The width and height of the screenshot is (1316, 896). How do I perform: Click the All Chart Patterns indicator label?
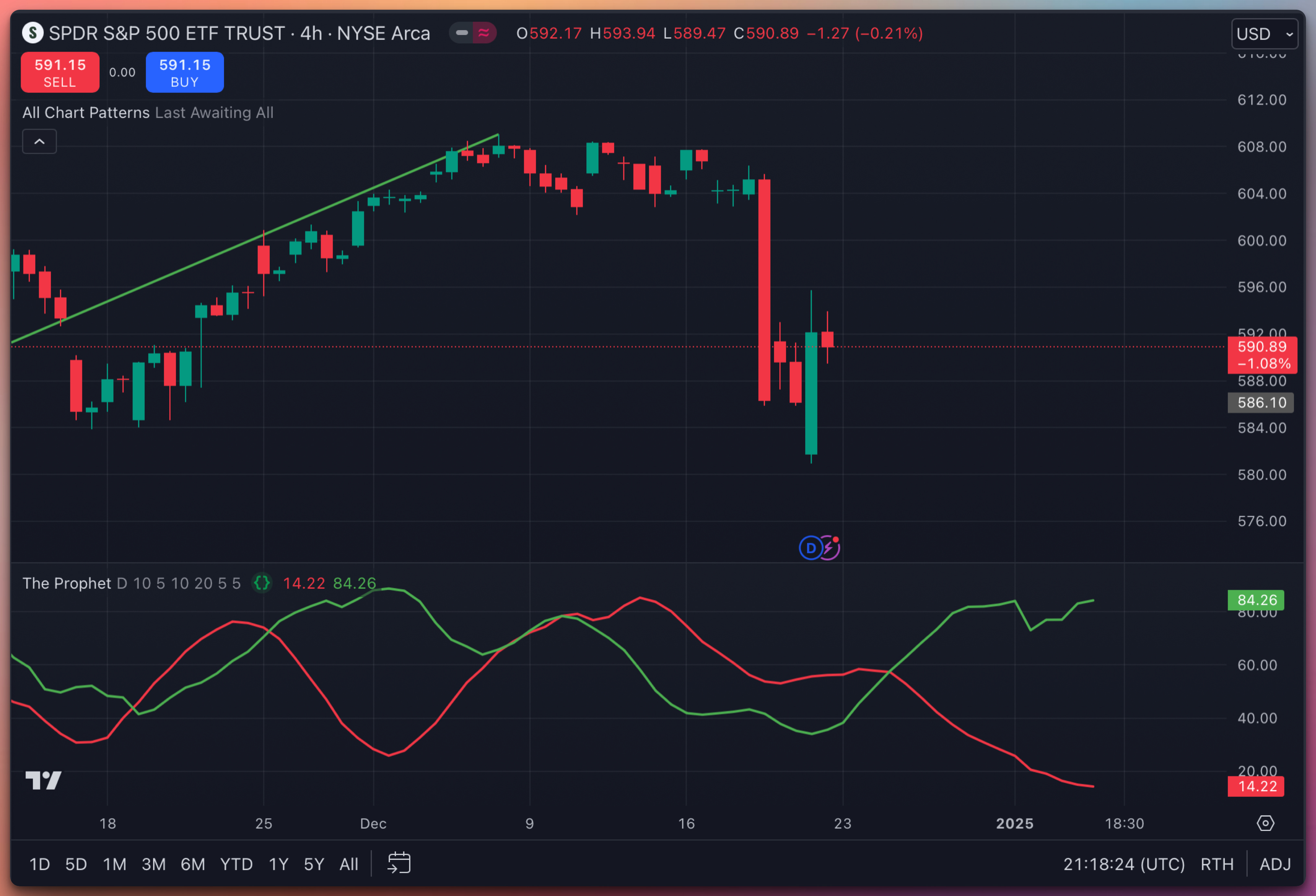point(86,113)
